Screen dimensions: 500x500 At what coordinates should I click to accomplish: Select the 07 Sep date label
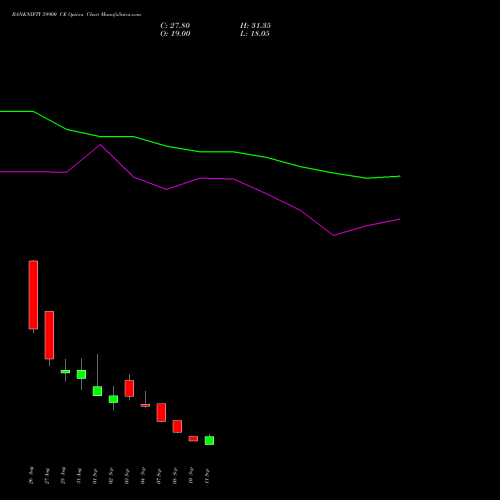pyautogui.click(x=159, y=476)
